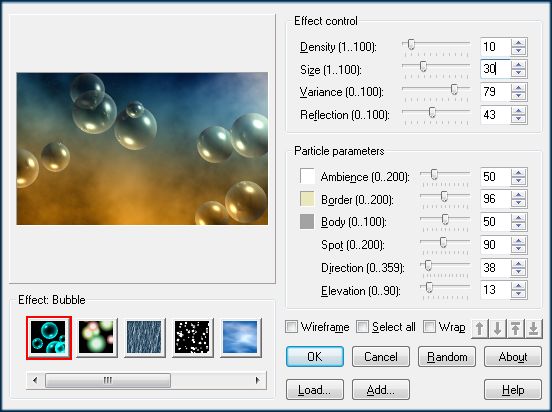Select the cyan Bubble effect thumbnail
This screenshot has height=412, width=552.
49,337
